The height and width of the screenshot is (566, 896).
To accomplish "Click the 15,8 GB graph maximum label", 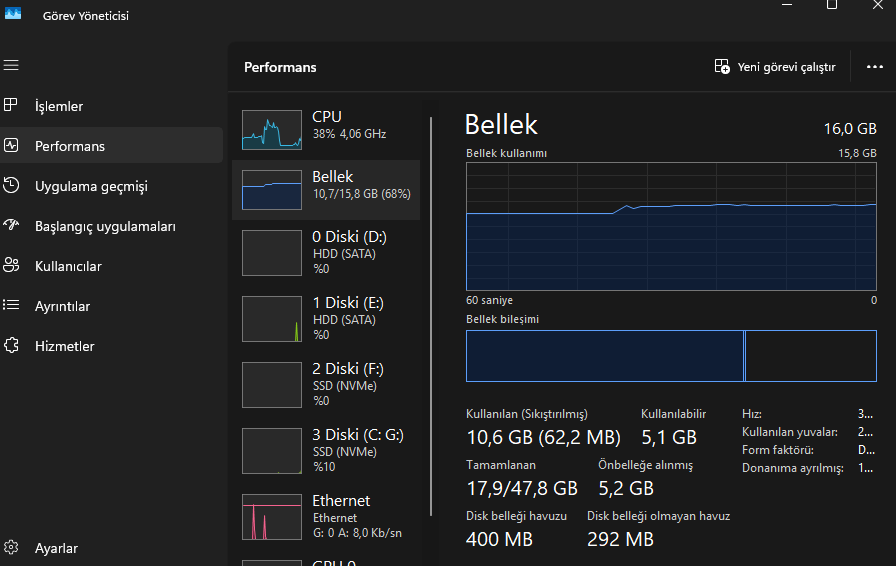I will coord(857,153).
